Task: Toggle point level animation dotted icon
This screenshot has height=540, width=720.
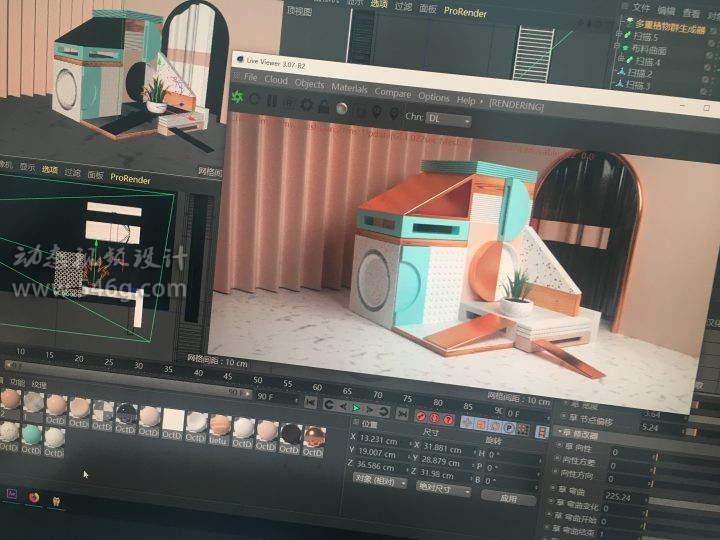Action: point(523,430)
